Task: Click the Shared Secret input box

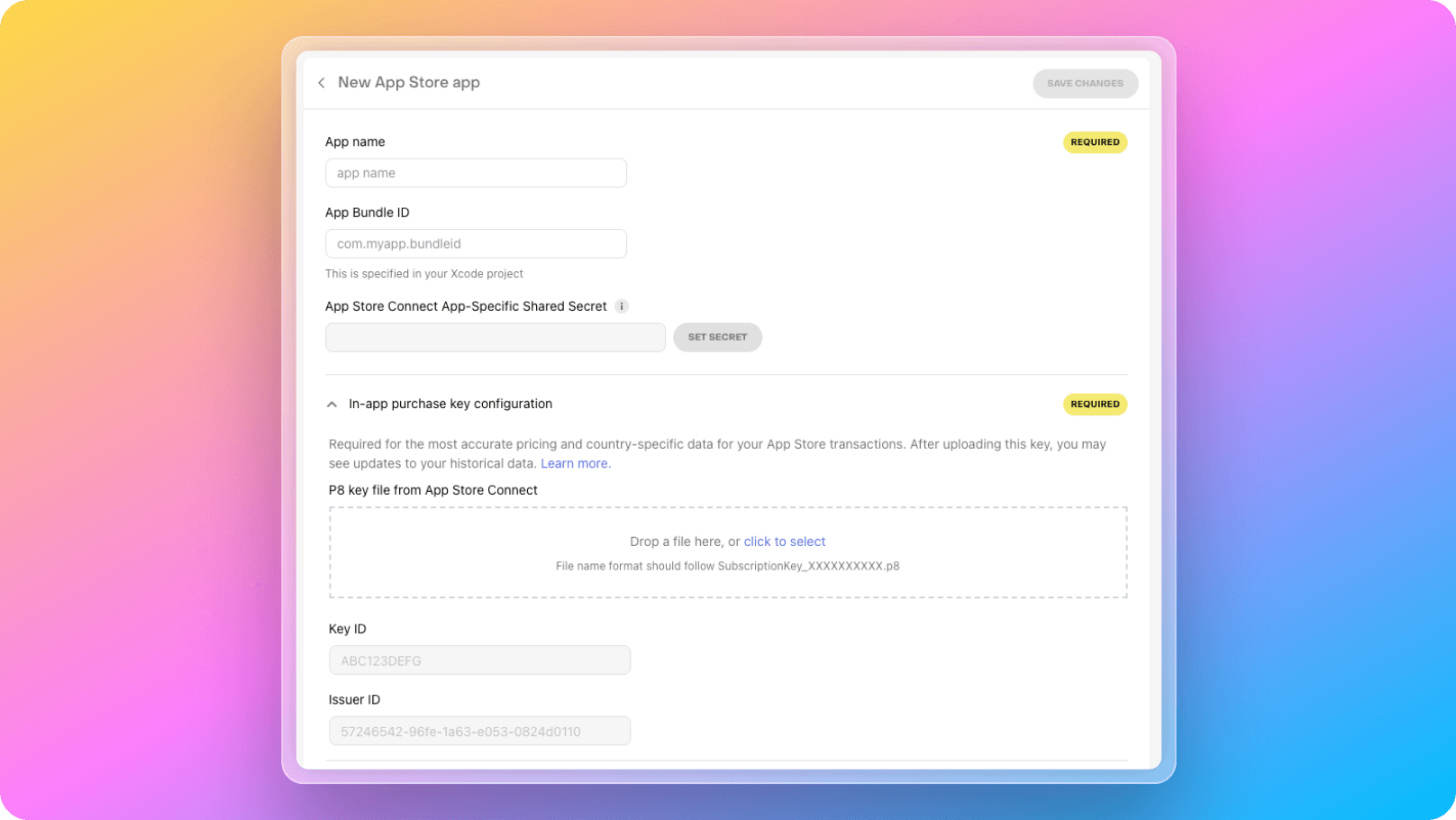Action: coord(495,337)
